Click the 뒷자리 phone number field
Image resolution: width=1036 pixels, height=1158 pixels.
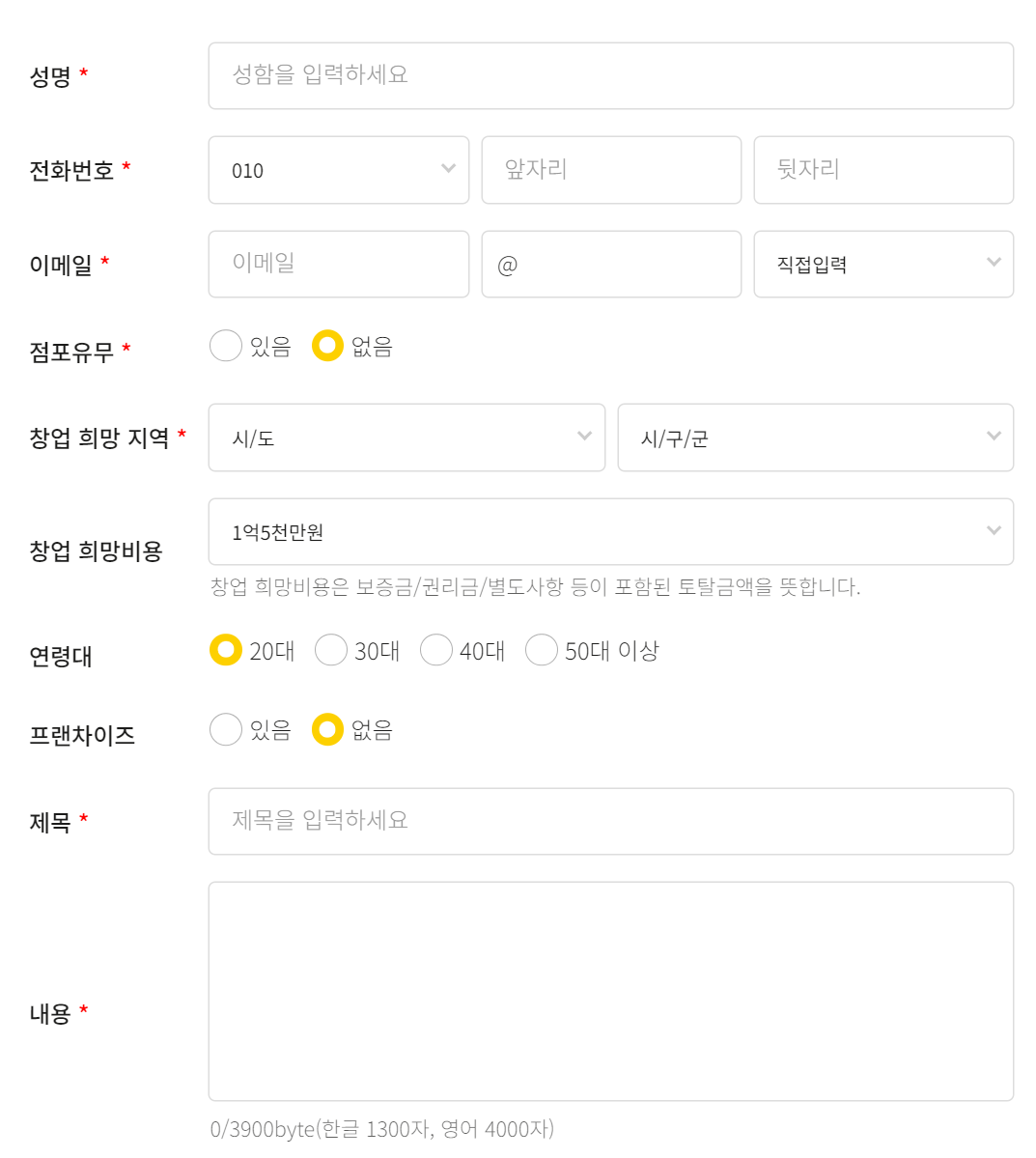coord(883,170)
